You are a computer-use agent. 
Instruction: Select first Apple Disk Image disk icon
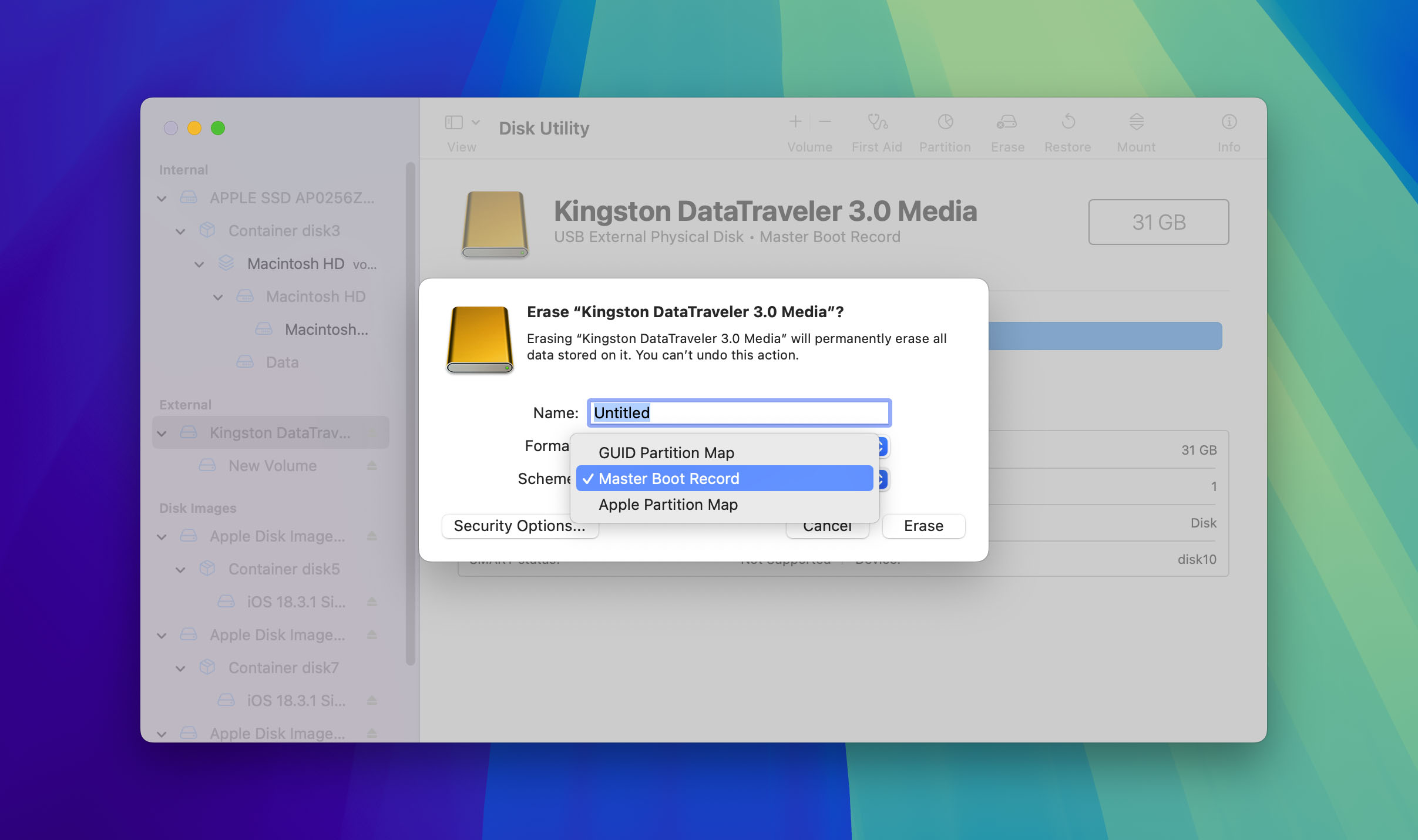coord(189,536)
